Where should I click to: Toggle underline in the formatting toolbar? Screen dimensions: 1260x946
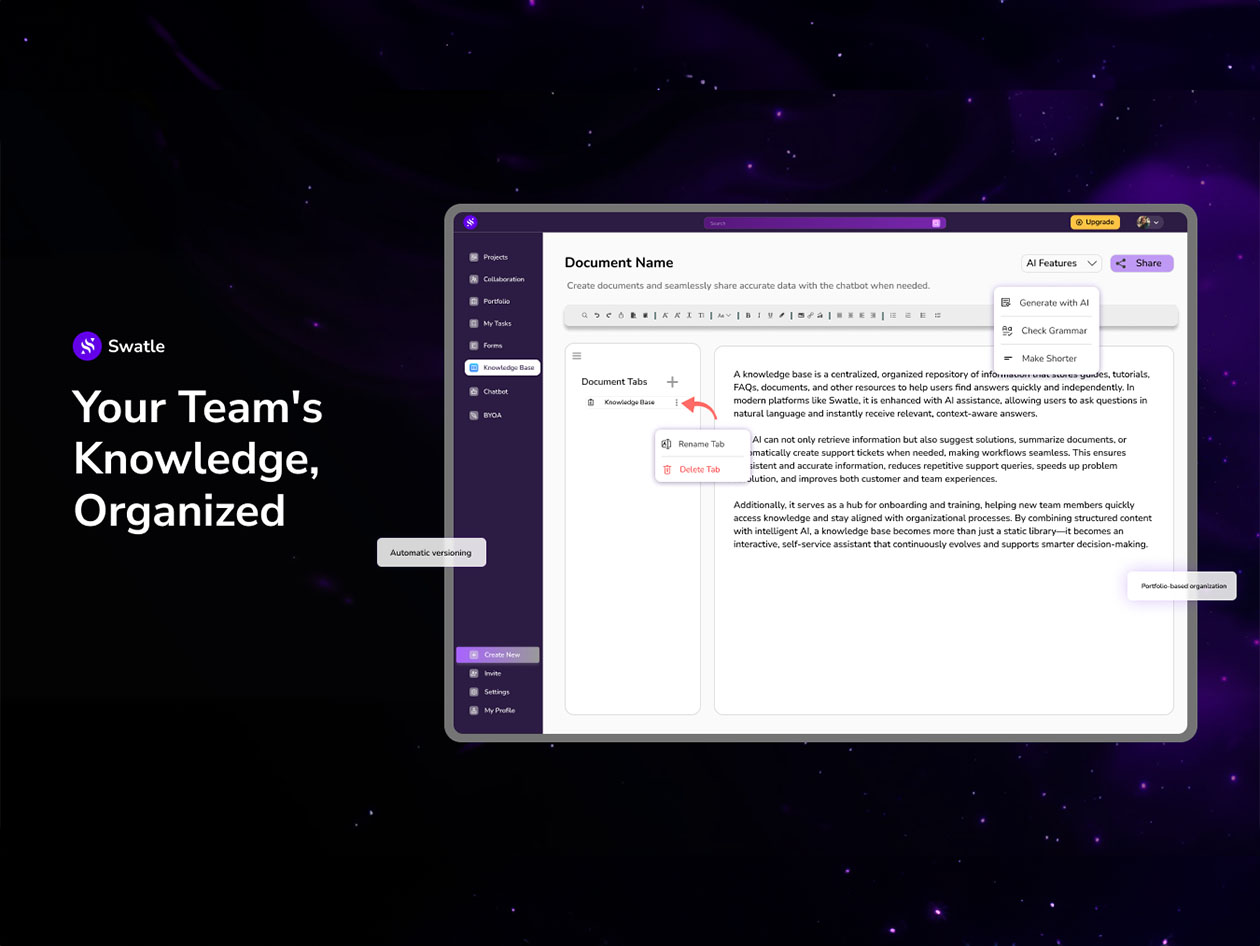point(770,315)
